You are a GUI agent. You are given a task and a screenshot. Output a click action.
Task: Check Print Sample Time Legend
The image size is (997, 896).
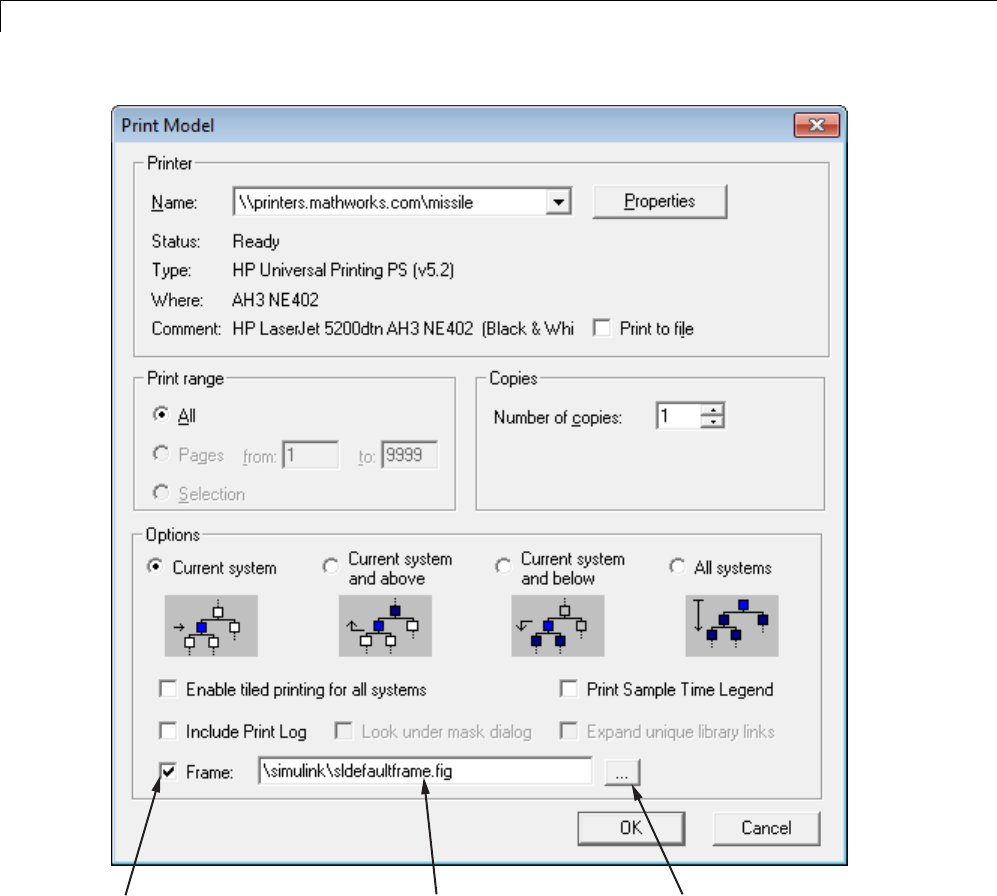tap(568, 689)
